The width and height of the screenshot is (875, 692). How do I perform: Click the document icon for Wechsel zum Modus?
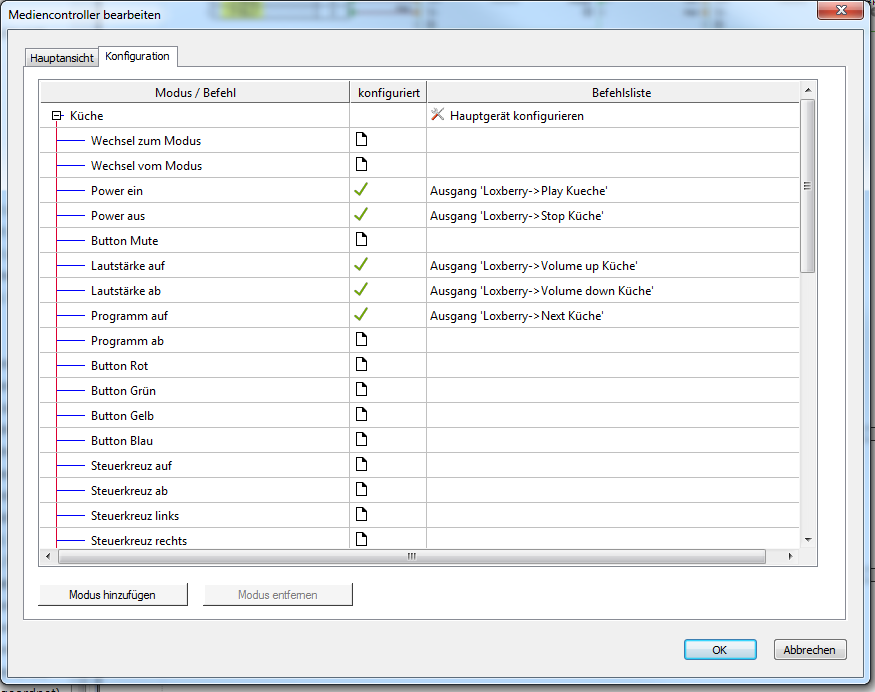tap(362, 139)
